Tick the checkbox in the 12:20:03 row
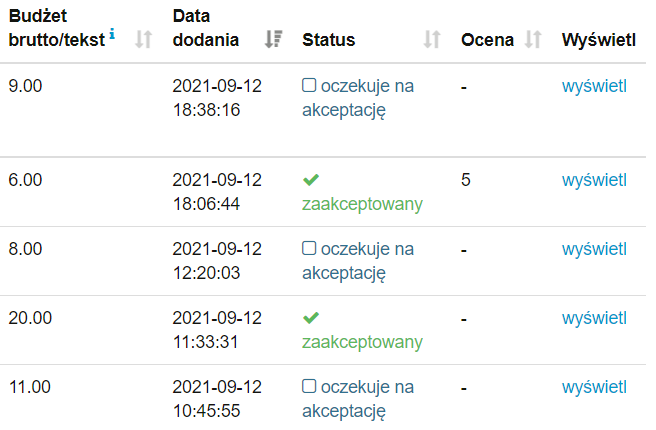 point(309,248)
